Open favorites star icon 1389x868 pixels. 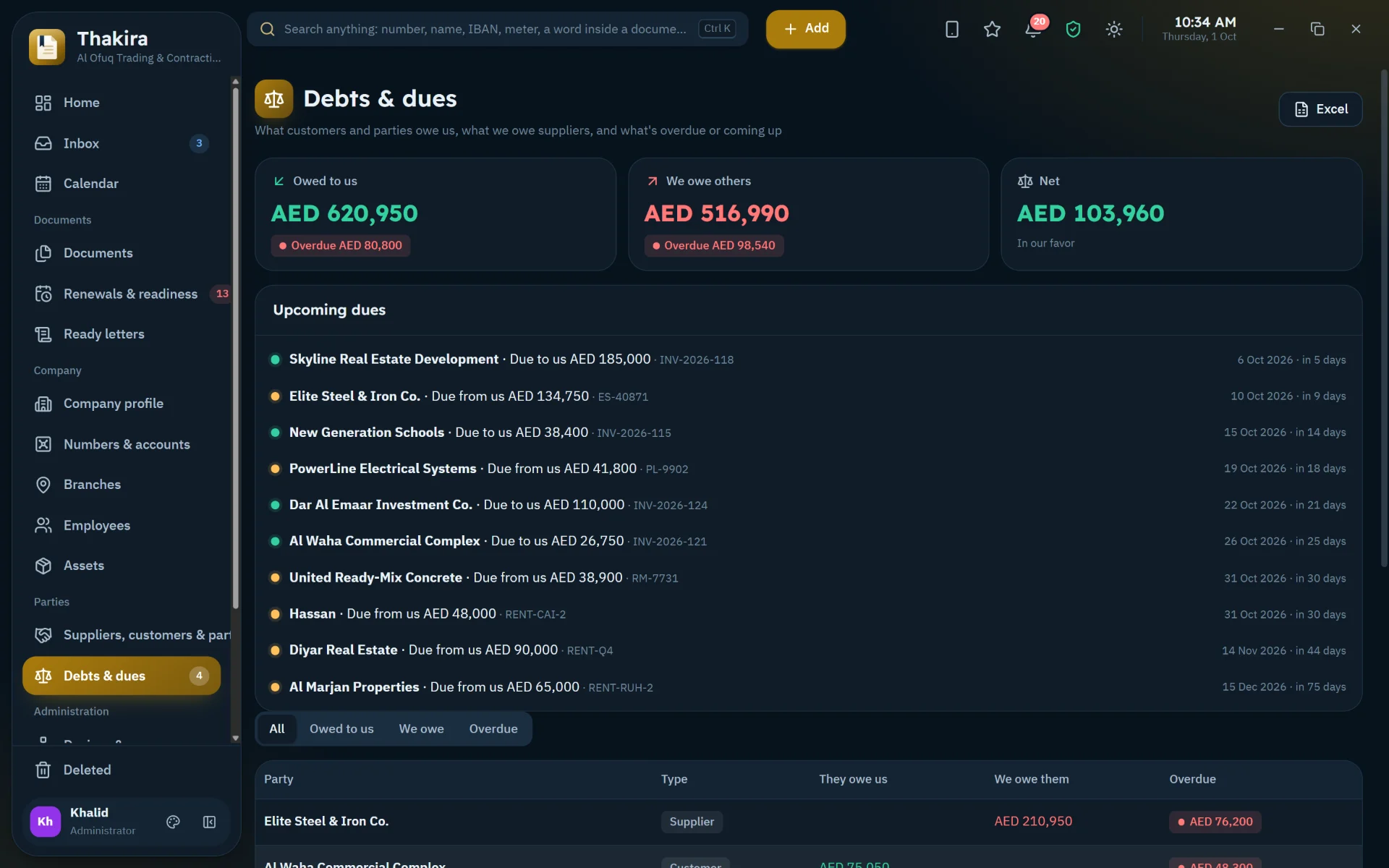[992, 29]
